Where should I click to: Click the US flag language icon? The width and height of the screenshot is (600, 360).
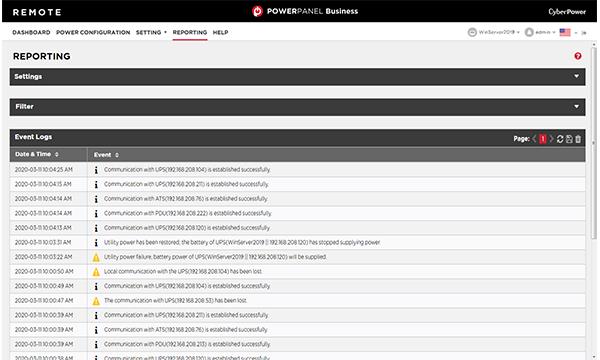565,32
